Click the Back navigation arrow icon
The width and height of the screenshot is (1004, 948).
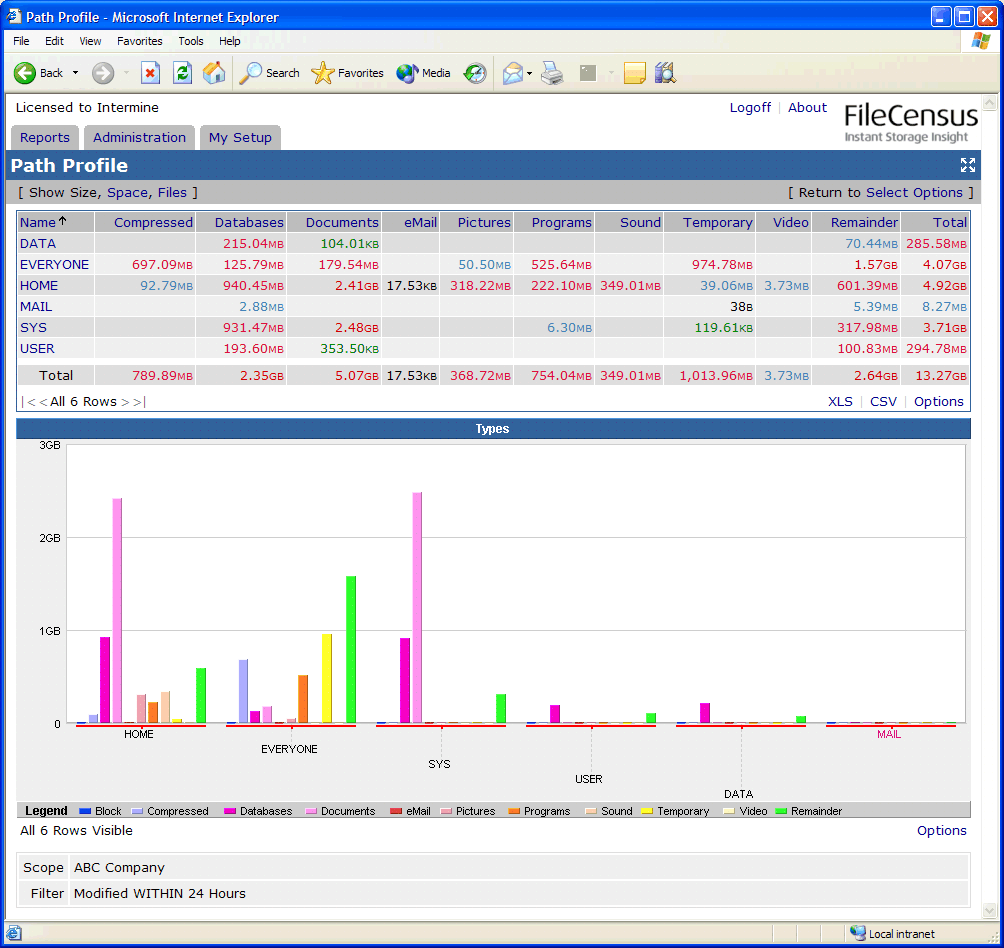[25, 73]
